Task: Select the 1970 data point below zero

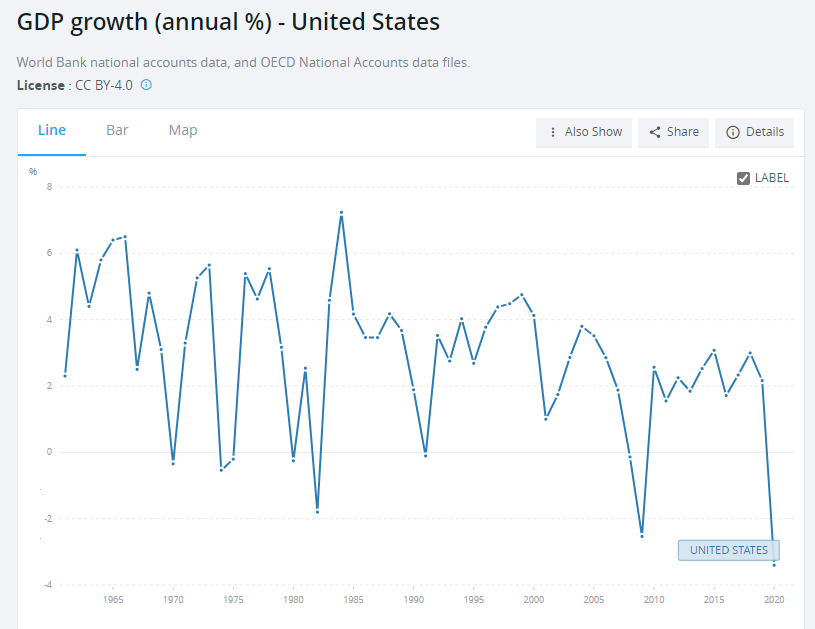Action: 173,463
